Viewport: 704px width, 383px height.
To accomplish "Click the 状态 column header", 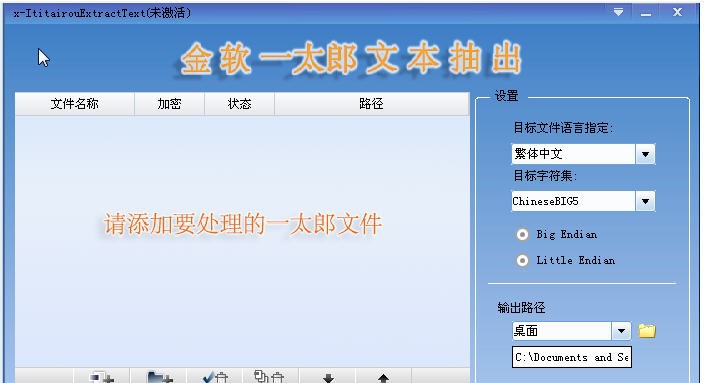I will click(239, 104).
